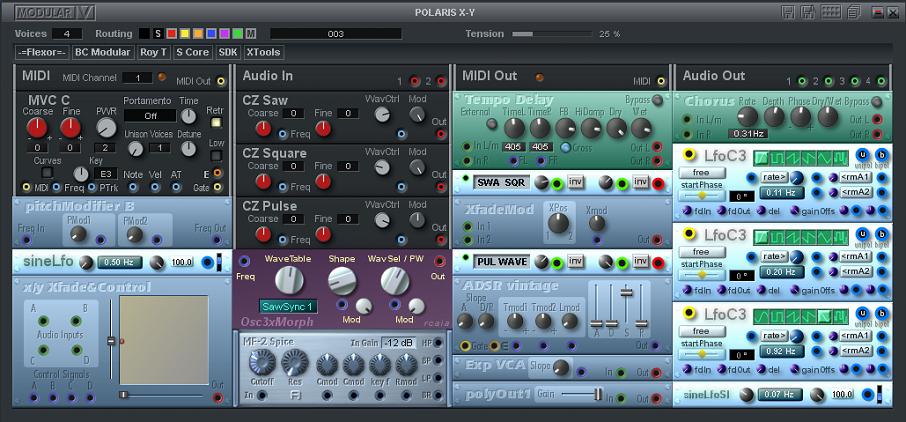Toggle the Retr switch in MVC C
This screenshot has height=422, width=906.
click(216, 123)
